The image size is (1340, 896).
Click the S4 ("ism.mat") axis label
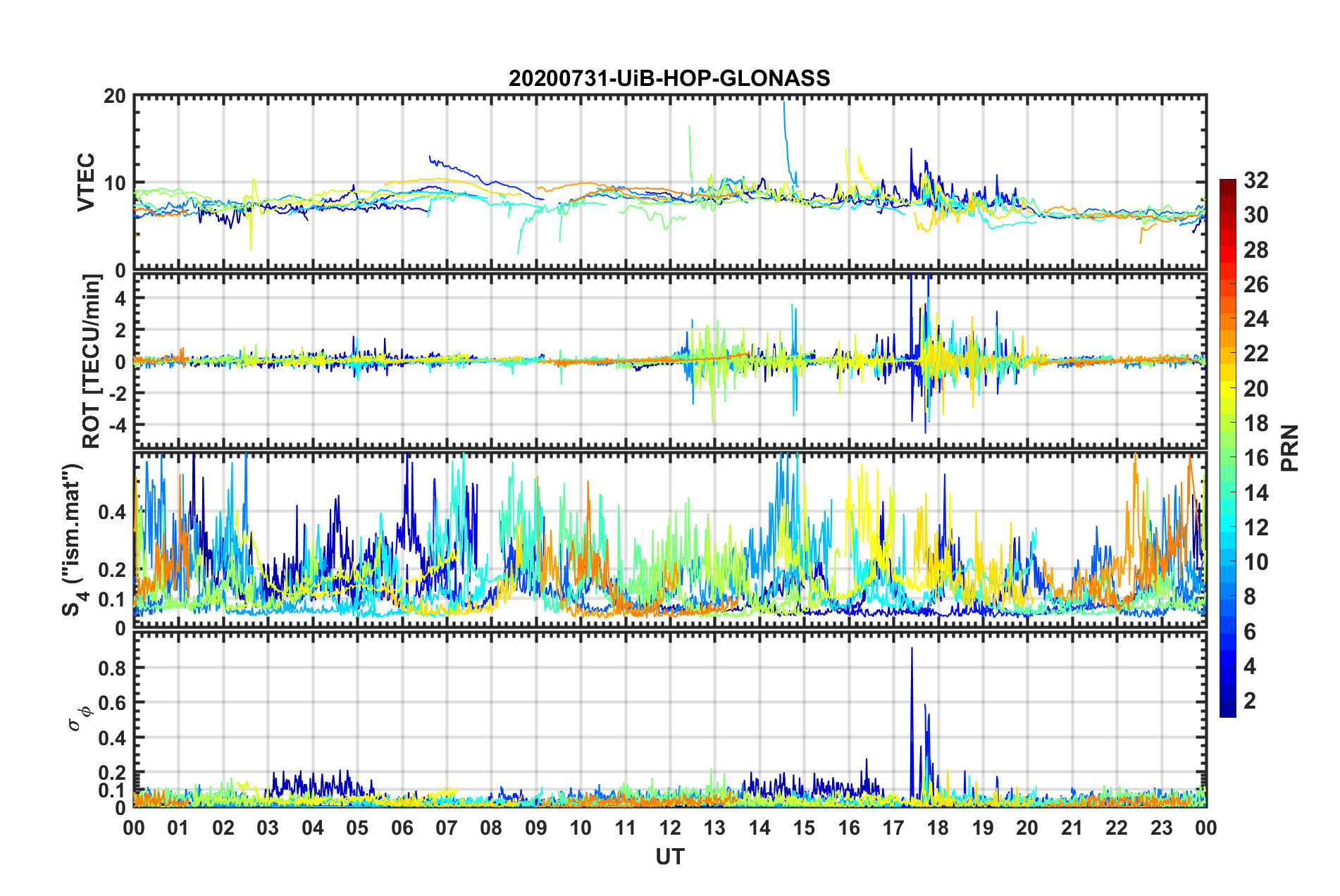pyautogui.click(x=73, y=540)
